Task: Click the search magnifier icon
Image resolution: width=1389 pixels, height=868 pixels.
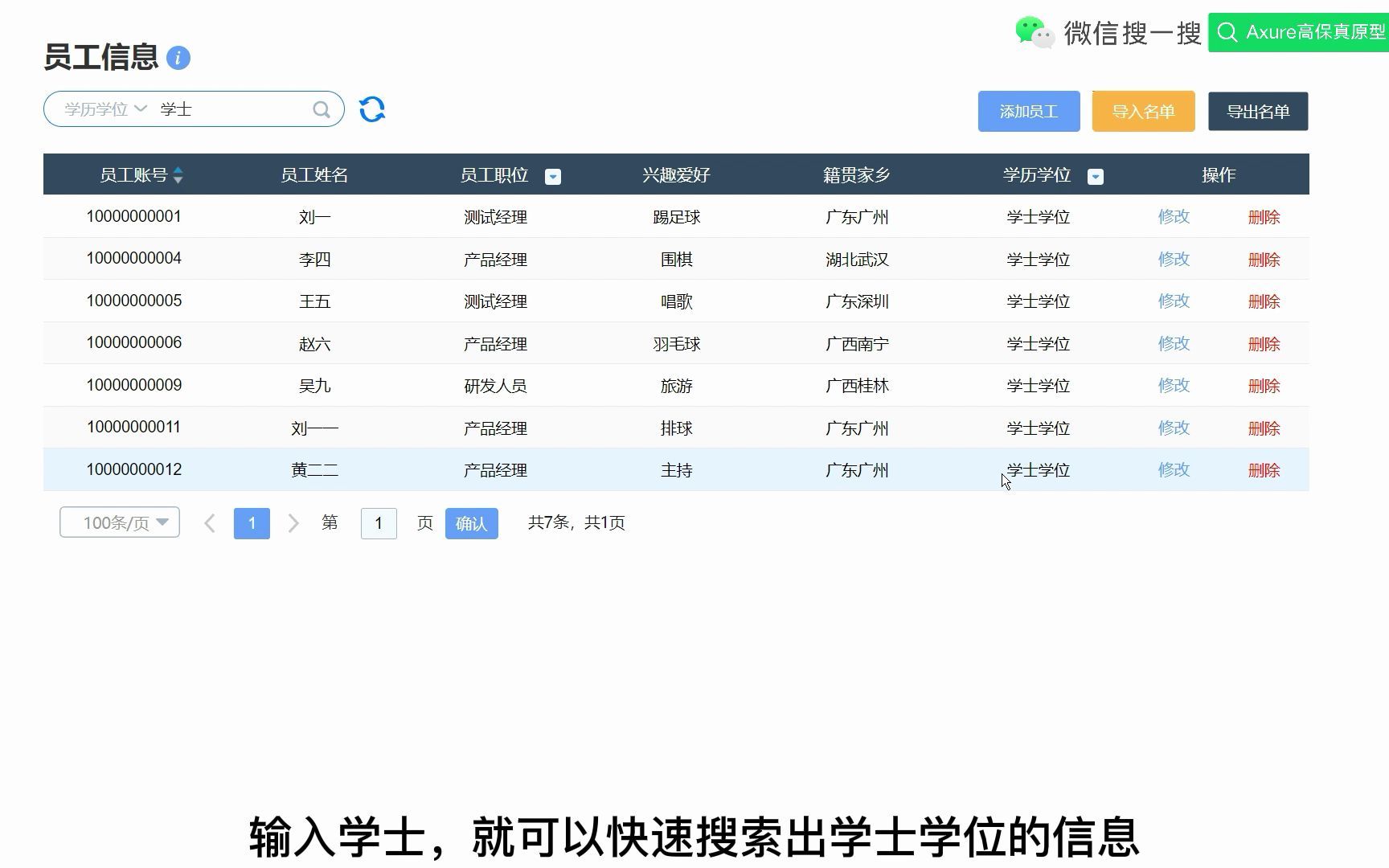Action: (x=321, y=110)
